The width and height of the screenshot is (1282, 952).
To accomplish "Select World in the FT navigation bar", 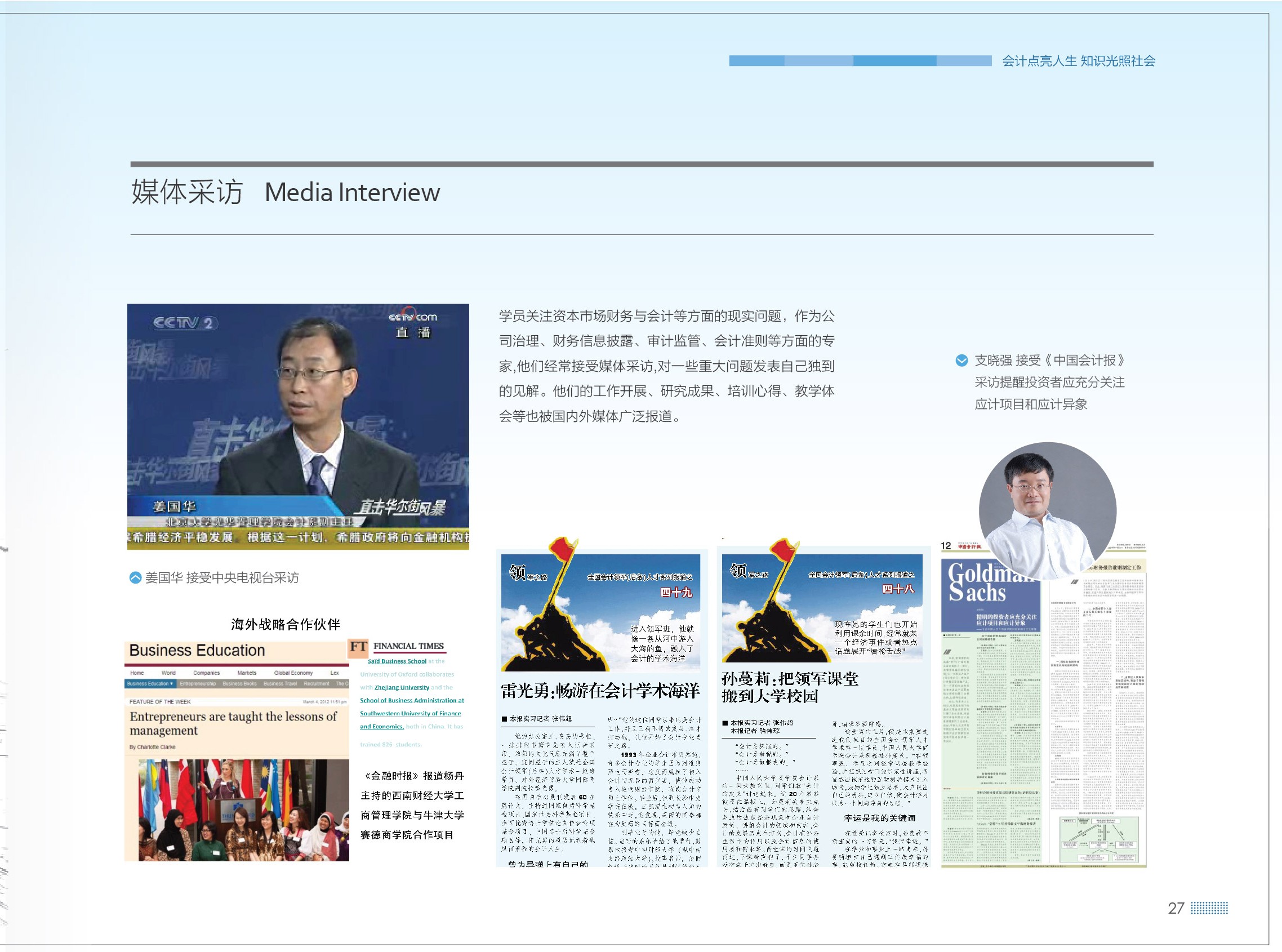I will (x=168, y=673).
